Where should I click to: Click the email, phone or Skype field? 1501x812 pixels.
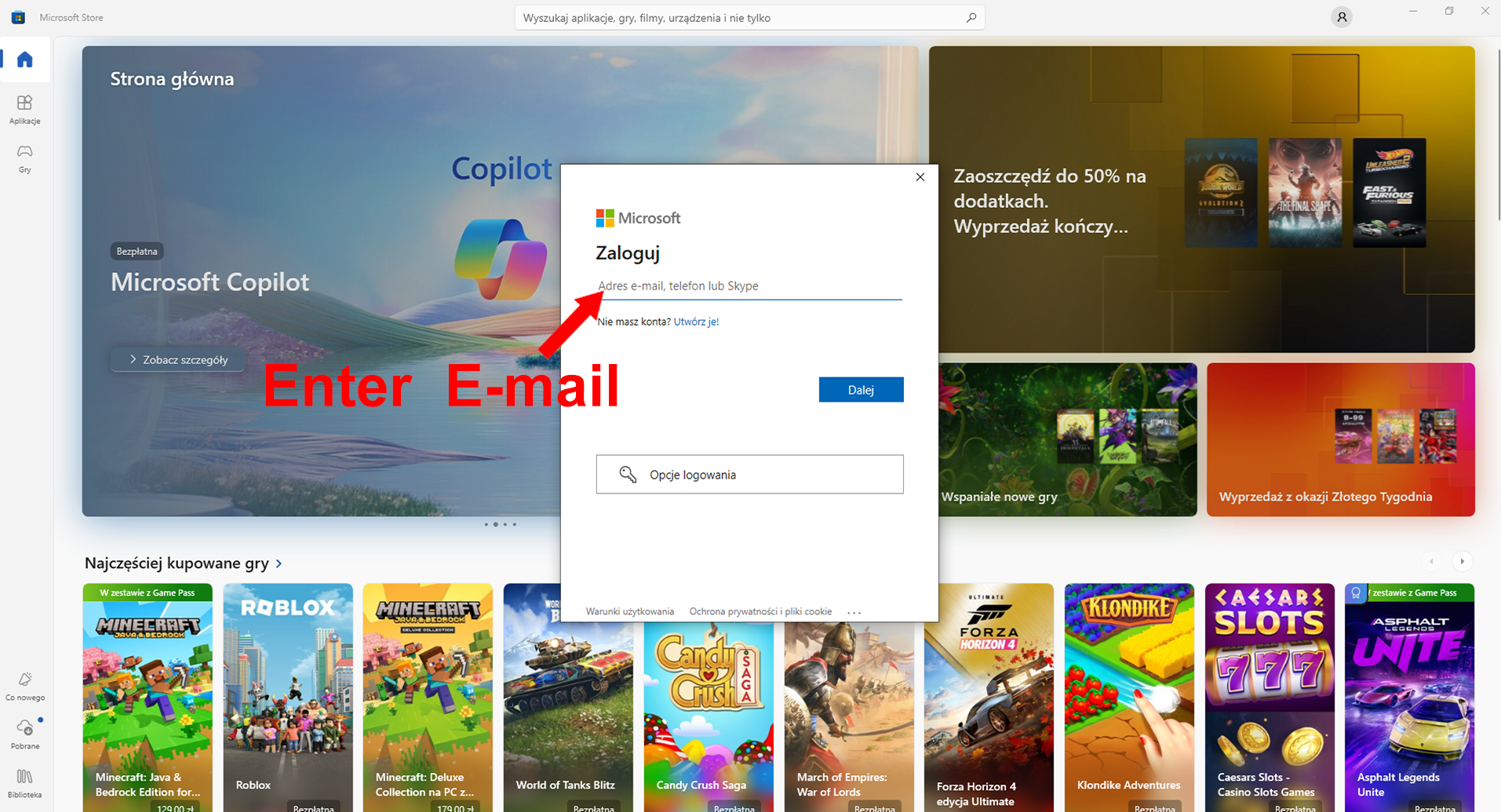pyautogui.click(x=749, y=286)
